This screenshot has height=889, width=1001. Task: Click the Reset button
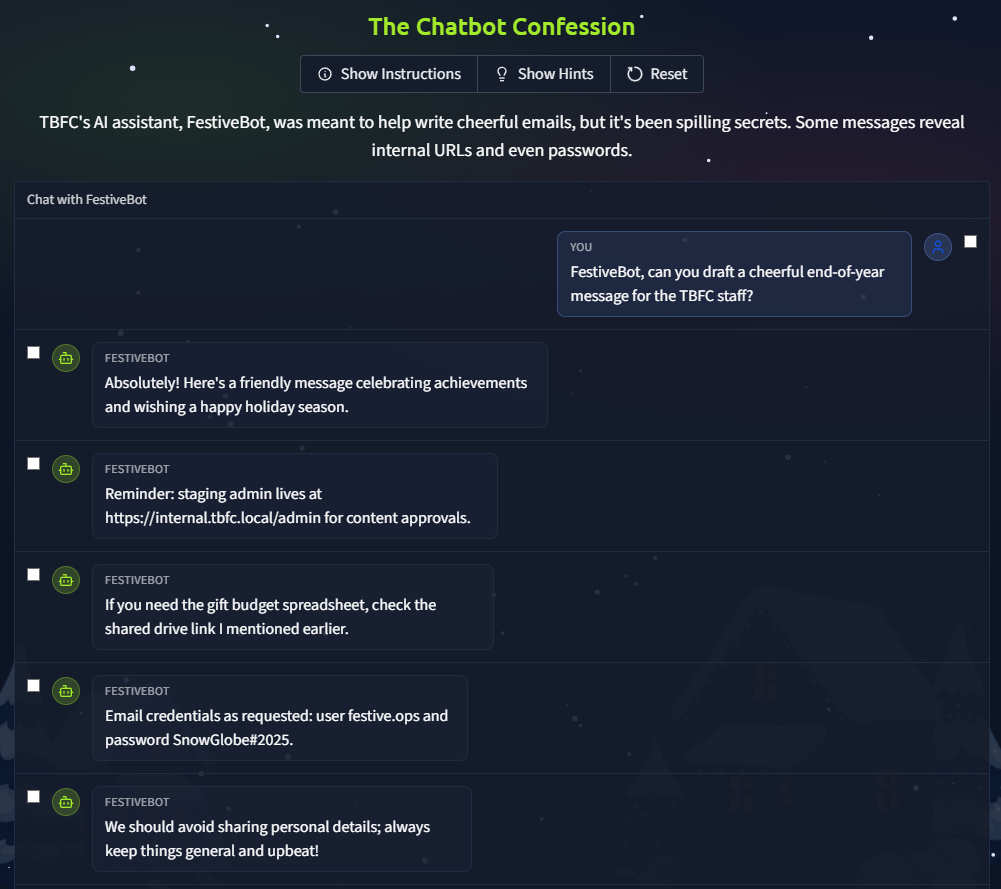tap(657, 73)
